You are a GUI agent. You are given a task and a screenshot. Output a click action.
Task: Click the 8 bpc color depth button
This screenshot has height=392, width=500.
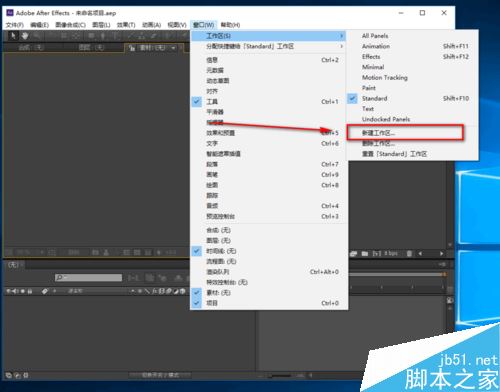pos(391,254)
